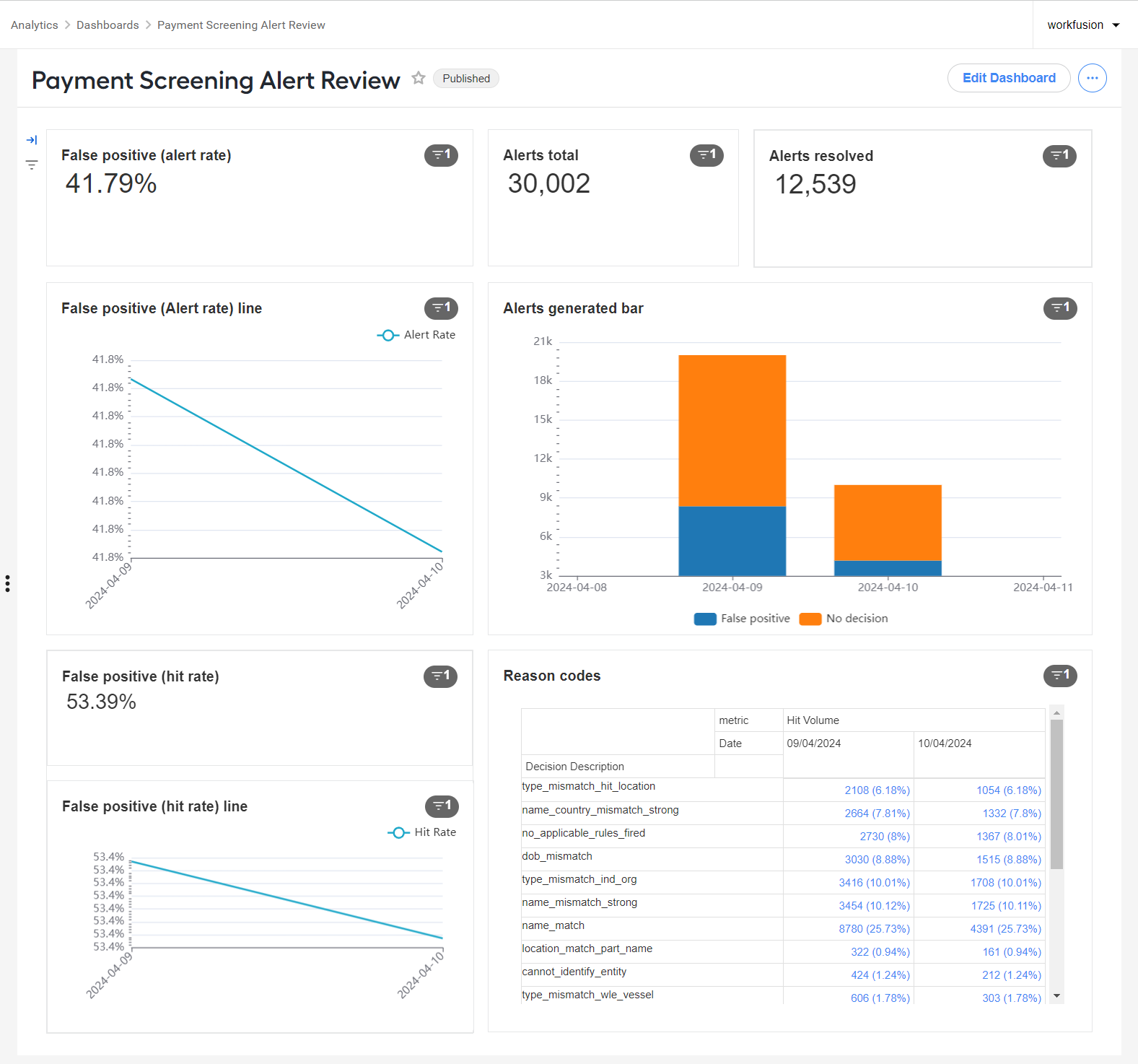This screenshot has width=1138, height=1064.
Task: Click filter badge on False positive hit rate line
Action: 442,806
